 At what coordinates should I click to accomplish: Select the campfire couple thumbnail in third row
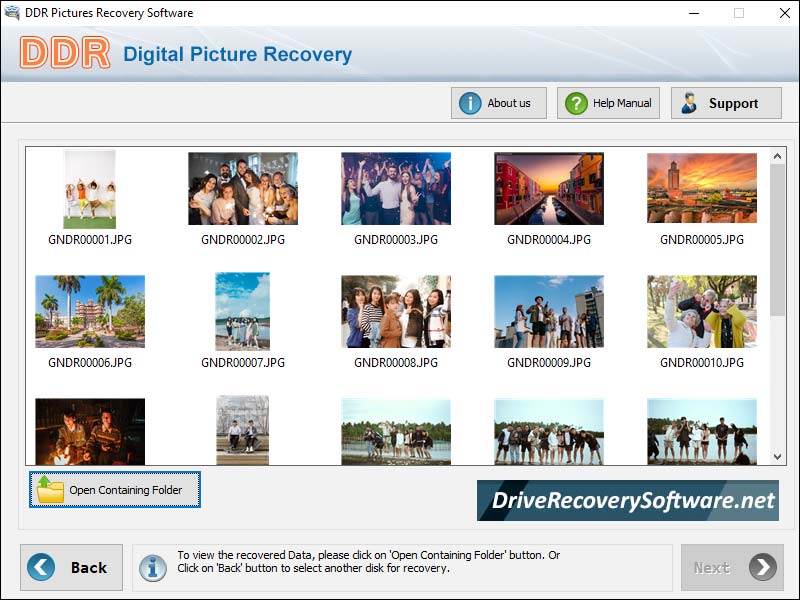90,432
